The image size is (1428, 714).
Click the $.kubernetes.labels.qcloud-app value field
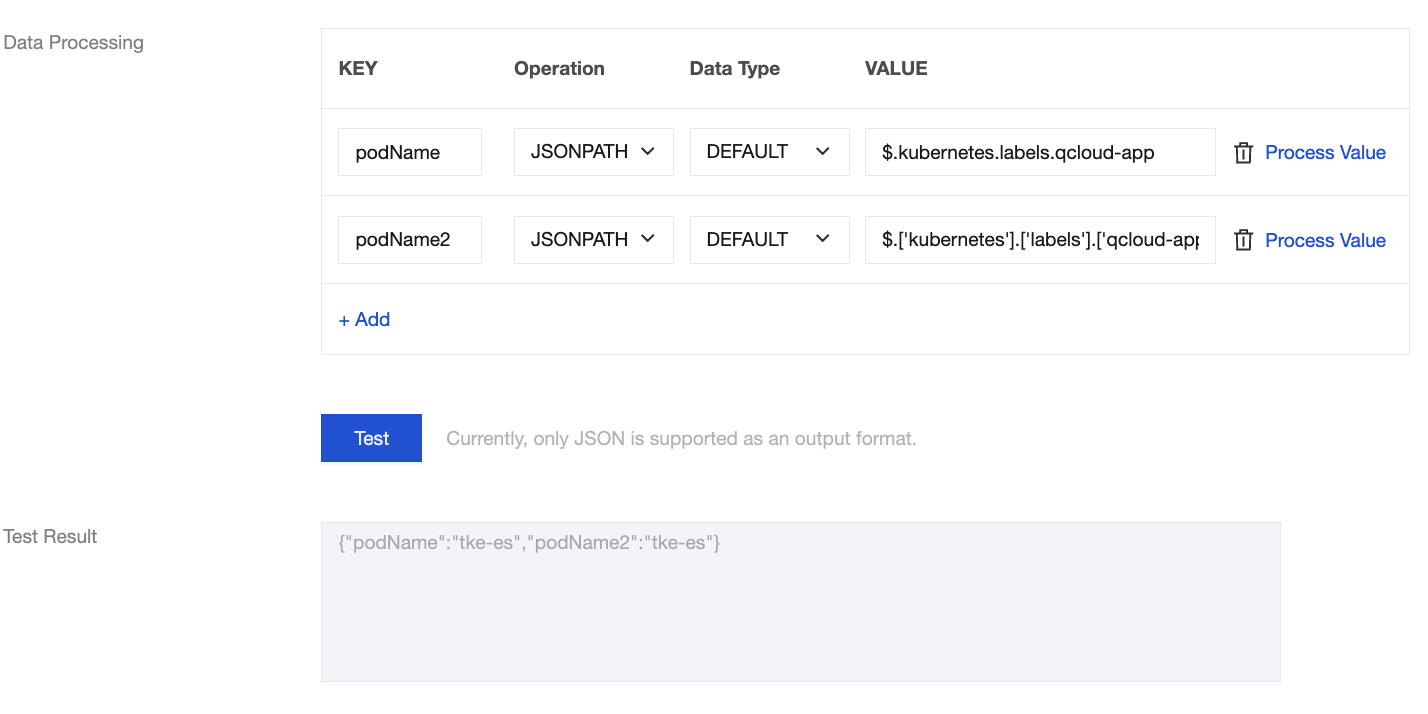click(x=1039, y=152)
